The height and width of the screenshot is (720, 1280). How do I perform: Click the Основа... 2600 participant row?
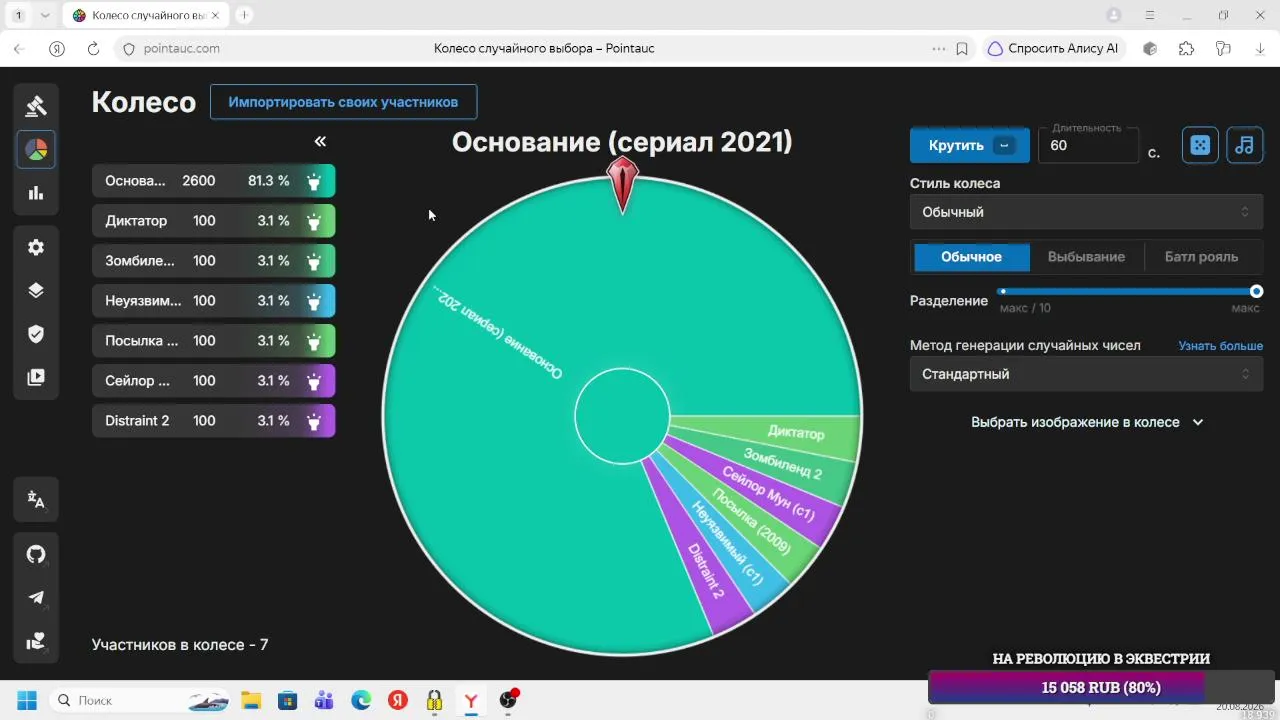[213, 181]
